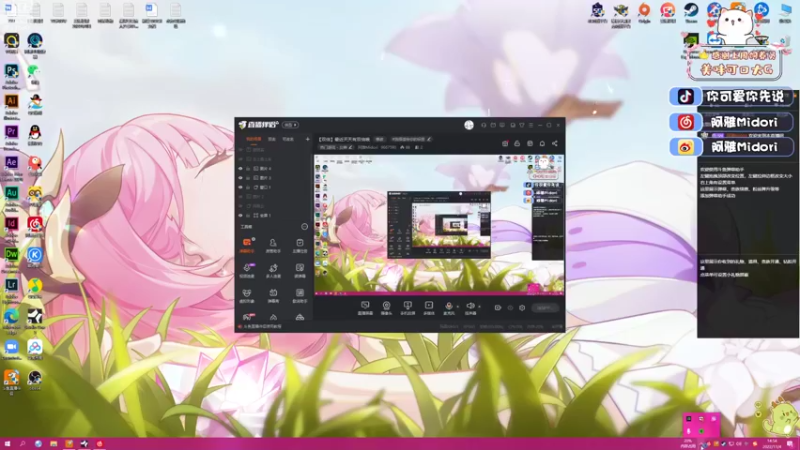The height and width of the screenshot is (450, 800).
Task: Open the Illustrator desktop shortcut
Action: click(11, 106)
